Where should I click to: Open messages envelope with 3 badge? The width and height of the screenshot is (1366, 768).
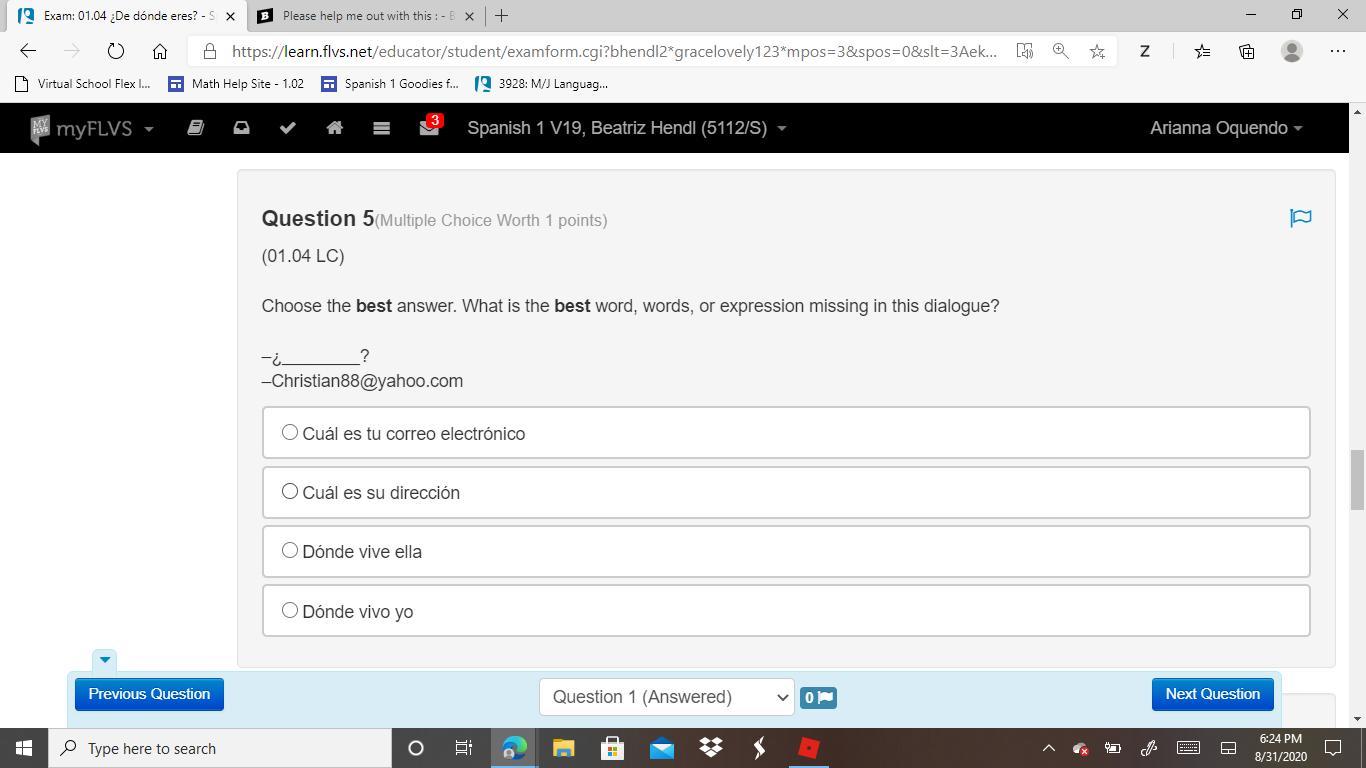[x=430, y=126]
